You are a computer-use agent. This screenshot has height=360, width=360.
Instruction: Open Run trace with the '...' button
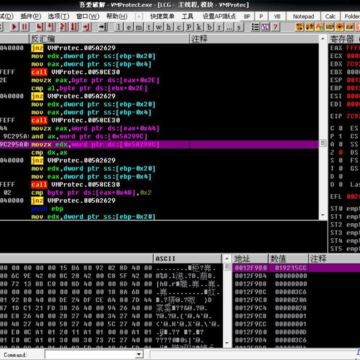pyautogui.click(x=229, y=27)
